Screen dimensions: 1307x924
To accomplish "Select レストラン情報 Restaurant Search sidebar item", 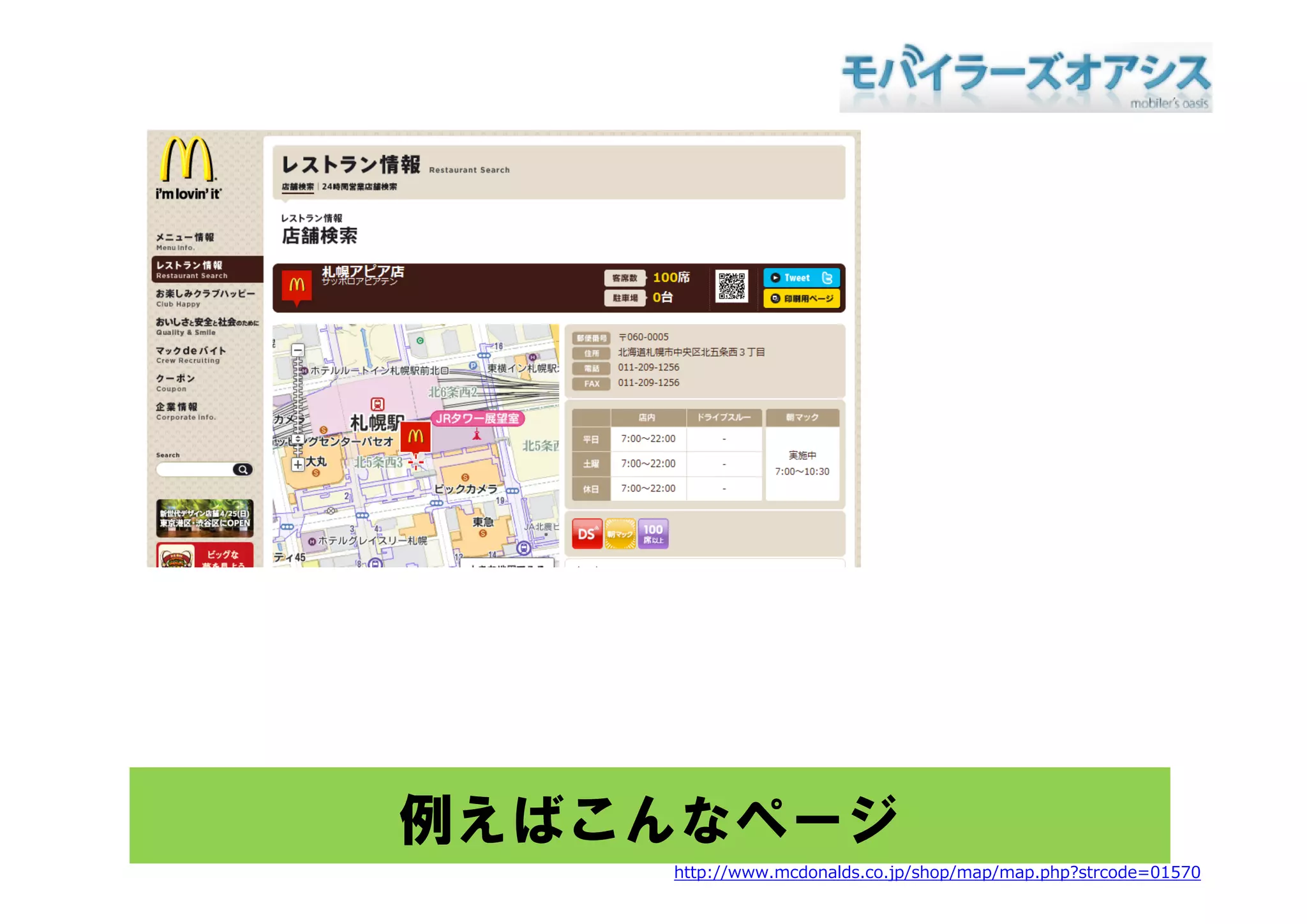I will (207, 269).
